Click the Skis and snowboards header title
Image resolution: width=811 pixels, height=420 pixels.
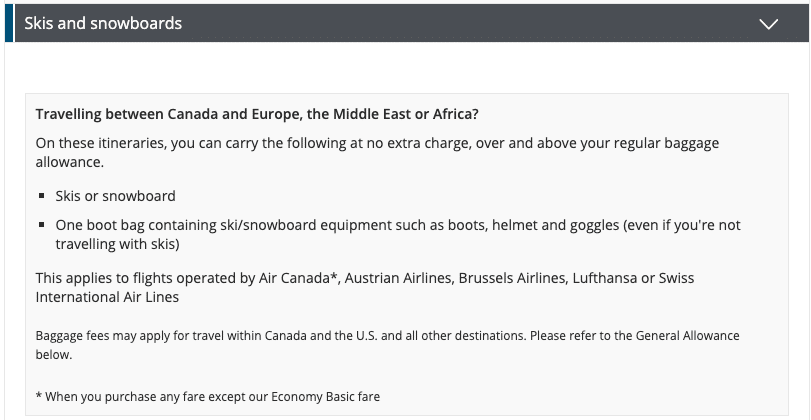pos(103,23)
